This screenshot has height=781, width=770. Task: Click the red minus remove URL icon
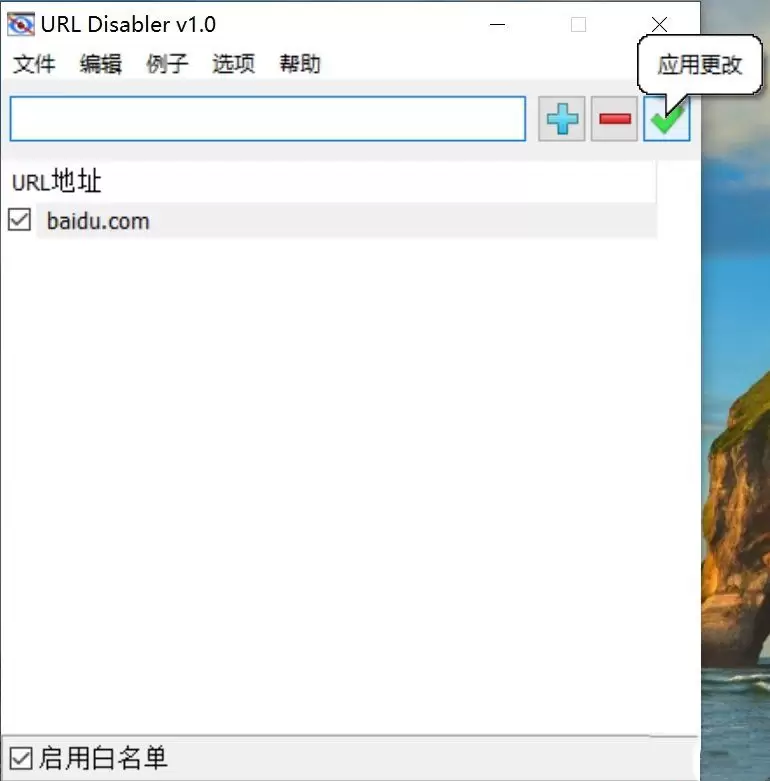point(615,119)
